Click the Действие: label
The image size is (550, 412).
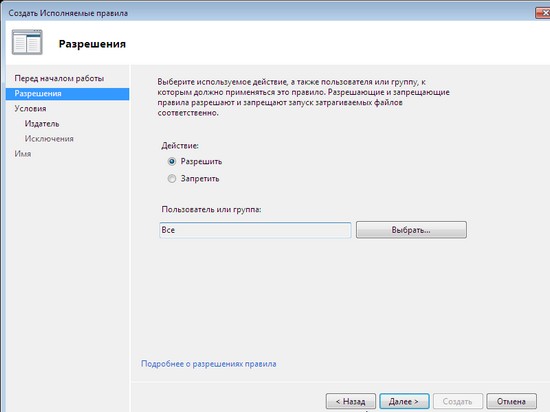click(180, 146)
